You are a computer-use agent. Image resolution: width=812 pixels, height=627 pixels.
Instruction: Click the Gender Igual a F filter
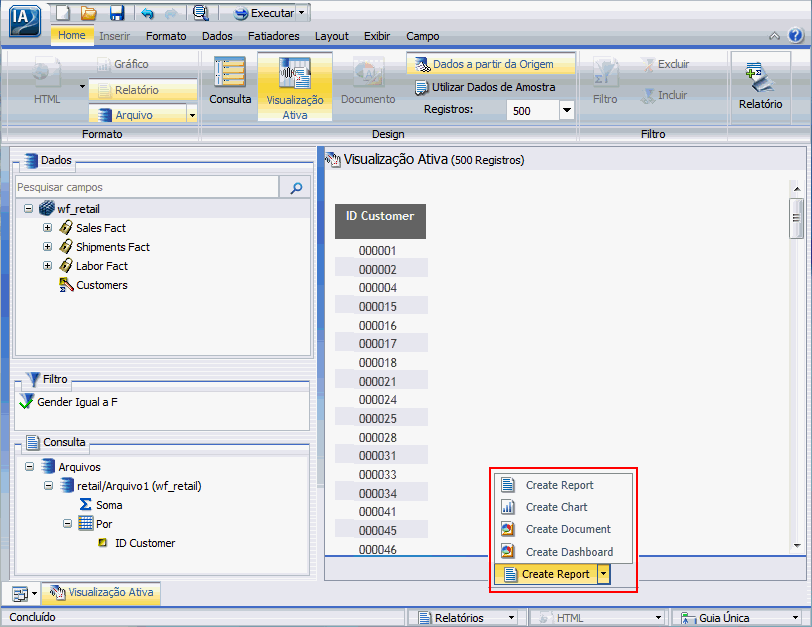[x=77, y=402]
